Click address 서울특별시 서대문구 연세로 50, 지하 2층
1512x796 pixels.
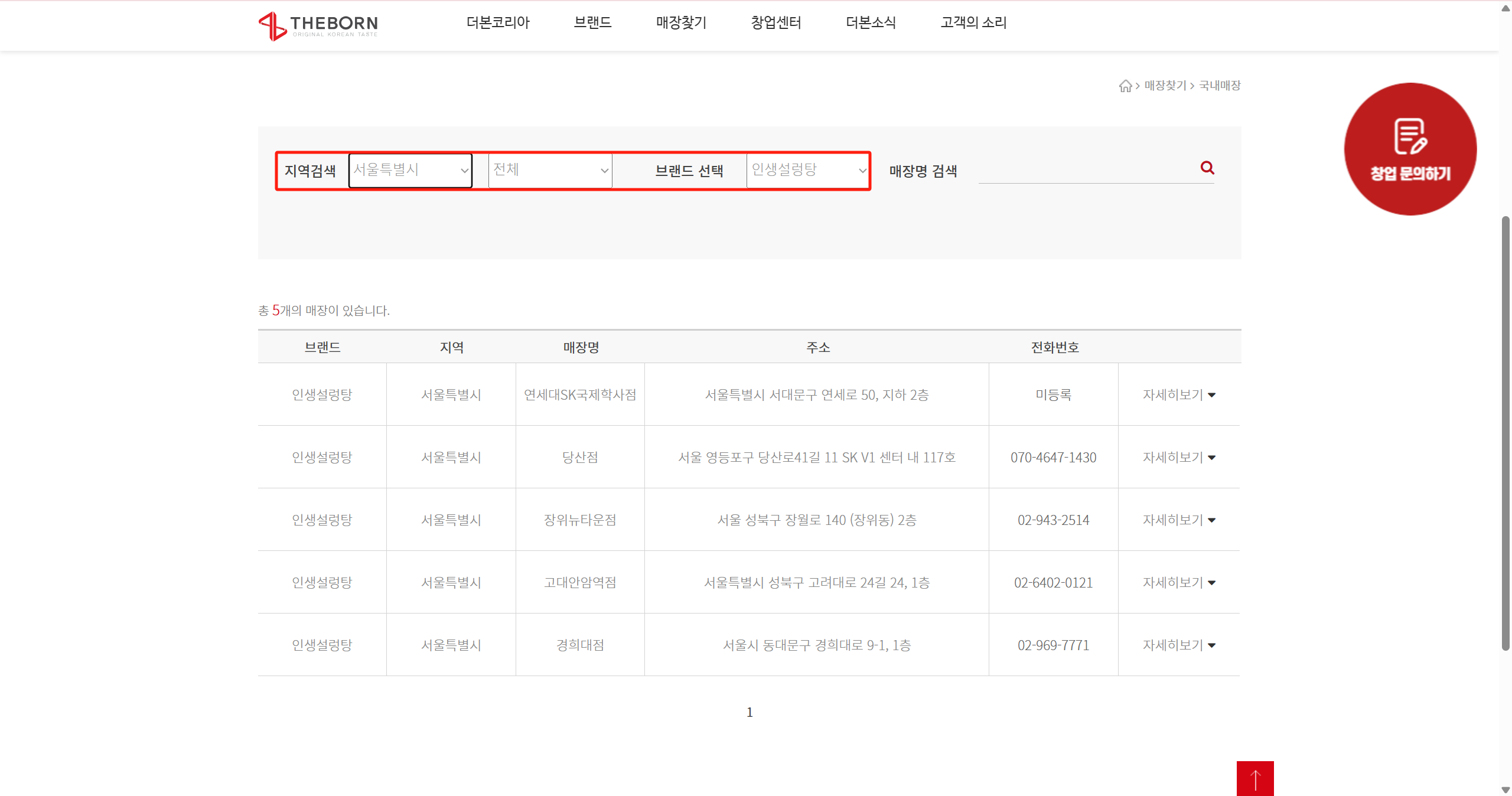817,394
